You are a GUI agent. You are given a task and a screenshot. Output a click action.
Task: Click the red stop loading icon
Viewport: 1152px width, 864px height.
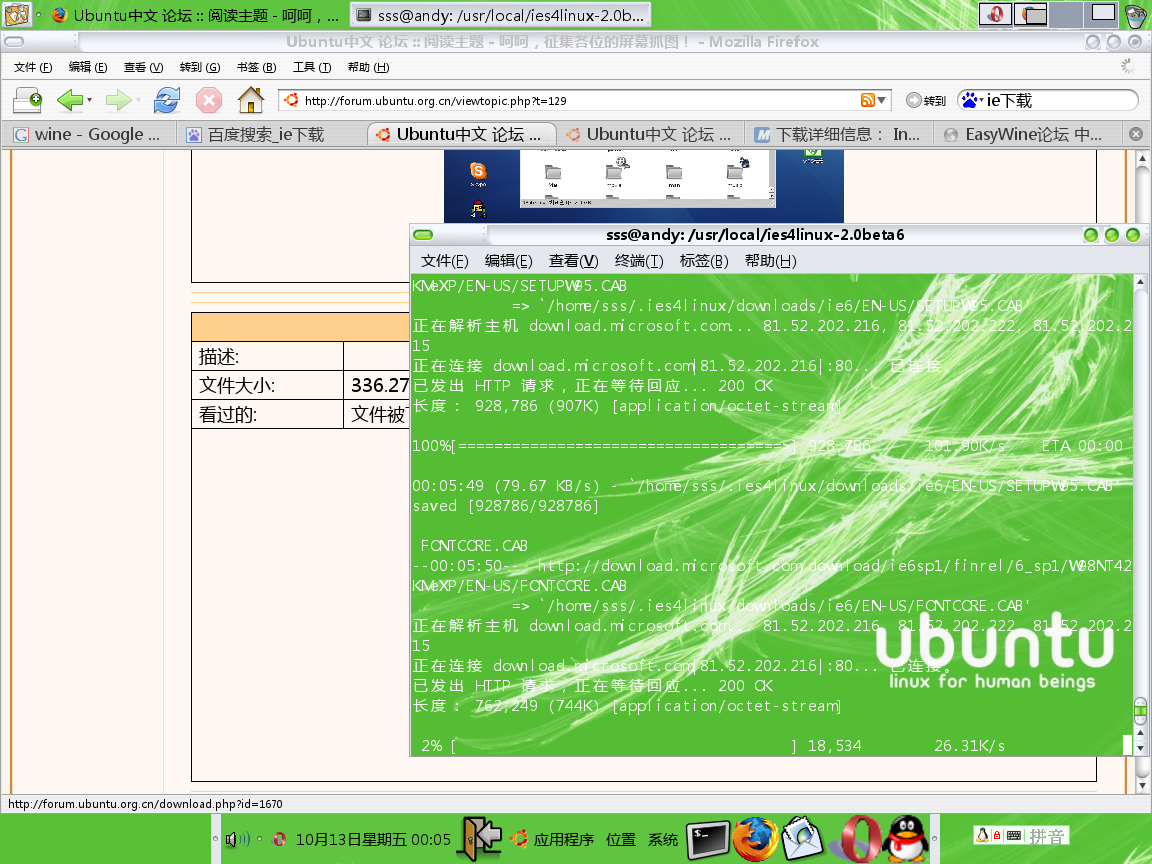[x=209, y=100]
